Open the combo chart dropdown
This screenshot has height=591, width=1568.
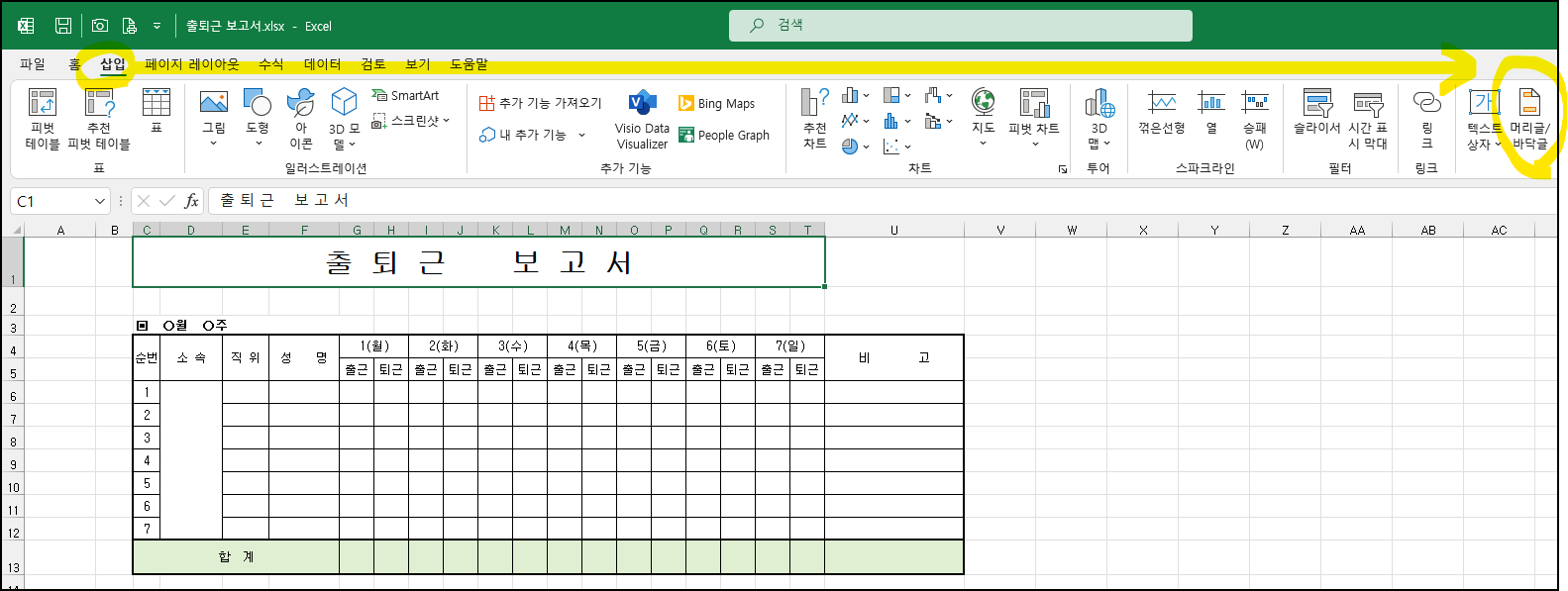click(939, 120)
